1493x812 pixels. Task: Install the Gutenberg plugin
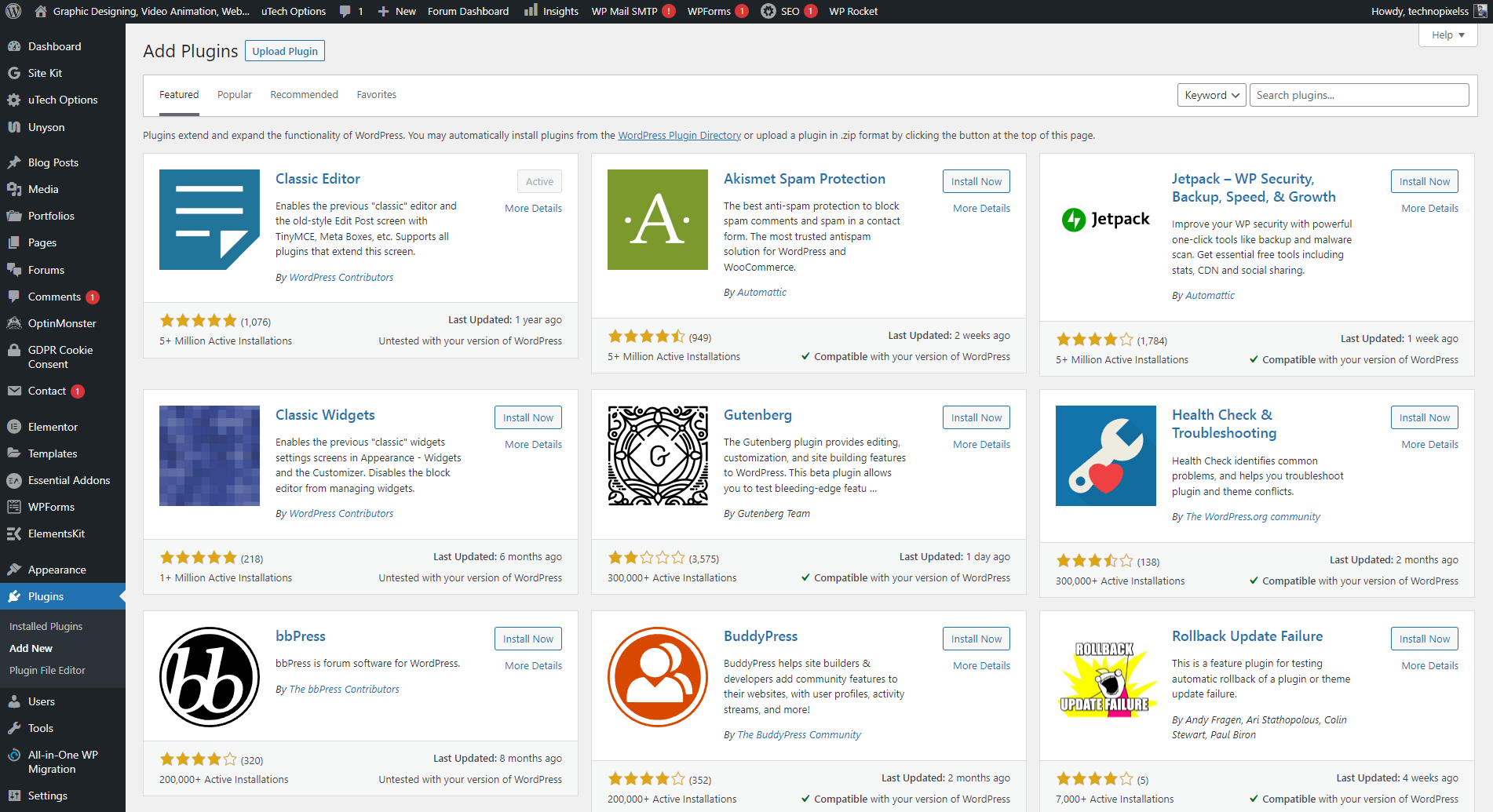pyautogui.click(x=976, y=417)
